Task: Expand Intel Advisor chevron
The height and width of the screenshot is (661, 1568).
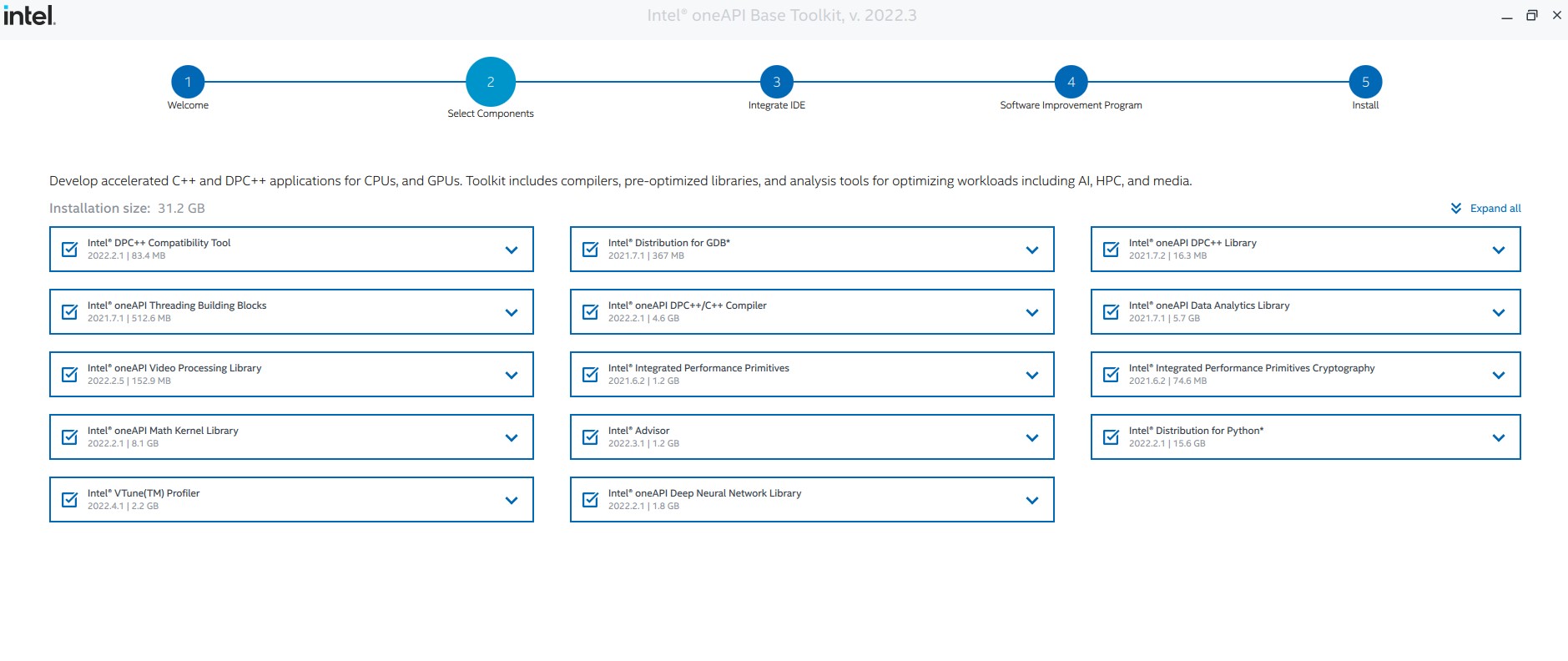Action: click(x=1032, y=438)
